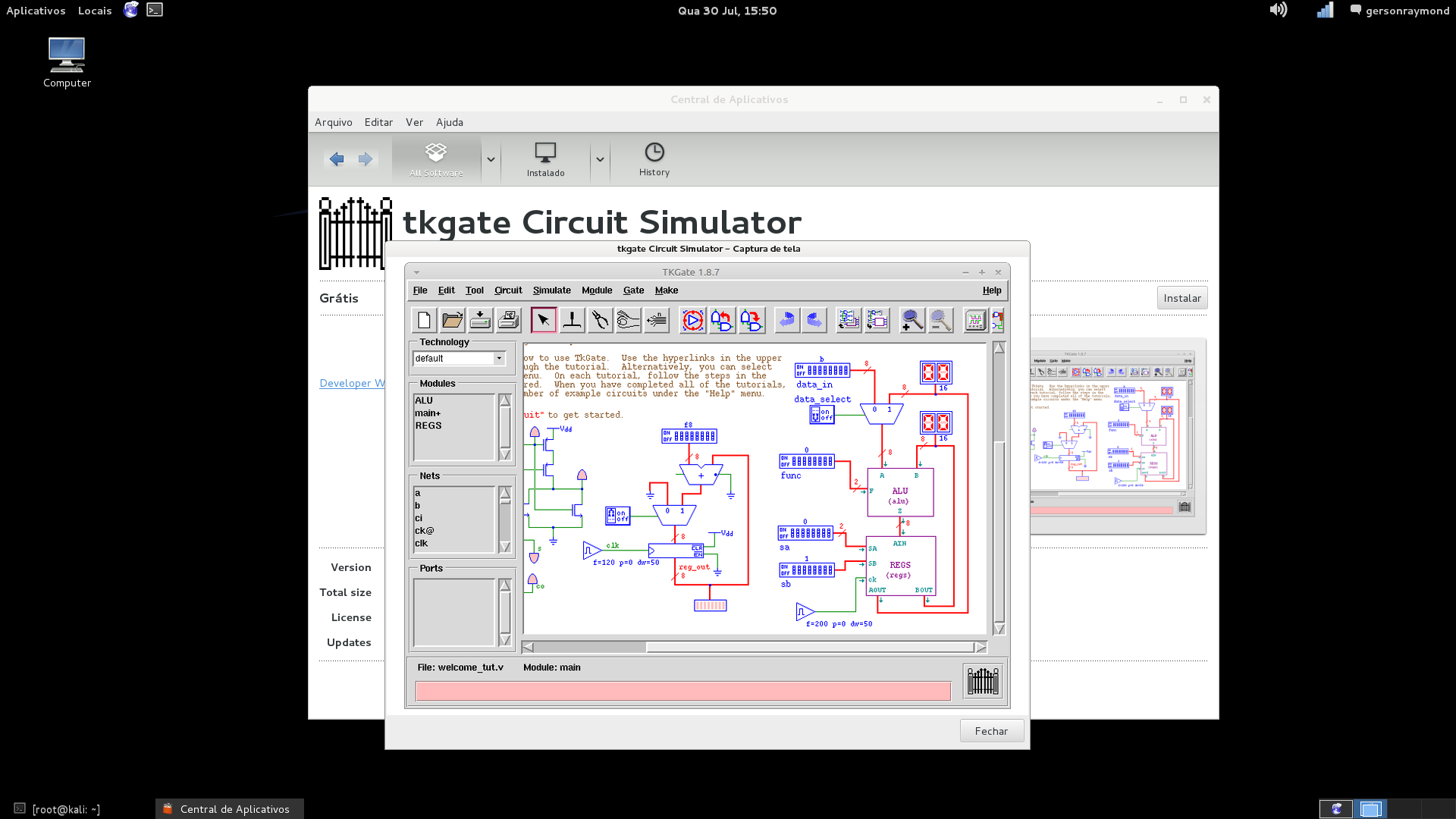Select the REGS module in Modules list

pyautogui.click(x=428, y=425)
